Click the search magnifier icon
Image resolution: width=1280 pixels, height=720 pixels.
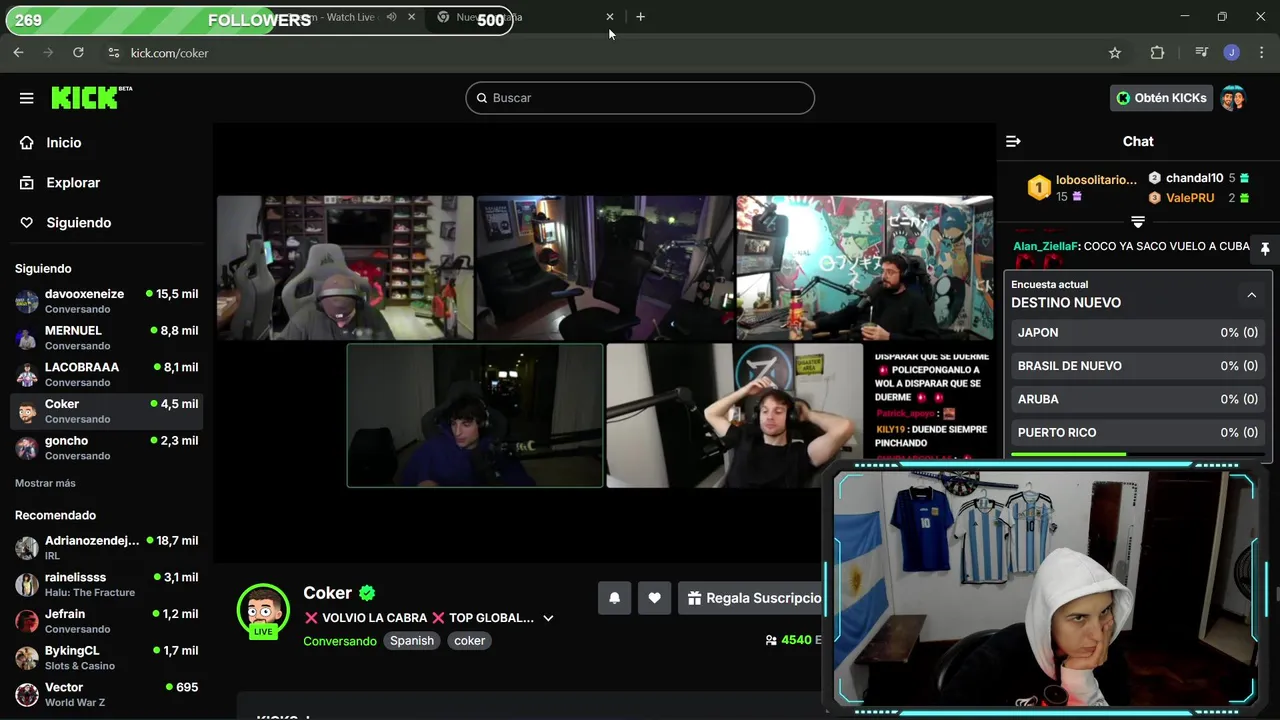(482, 98)
